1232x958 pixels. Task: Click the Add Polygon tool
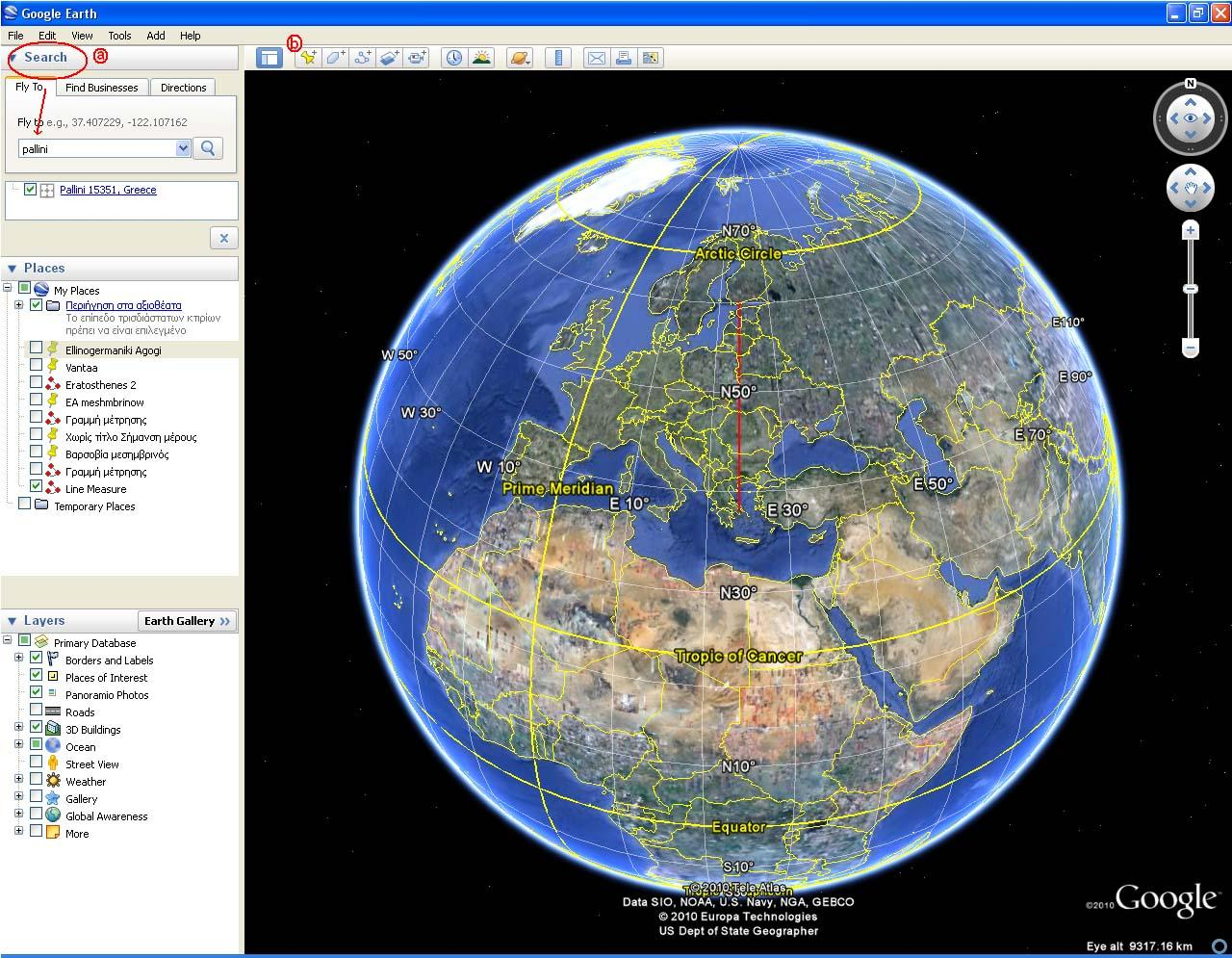pos(335,58)
